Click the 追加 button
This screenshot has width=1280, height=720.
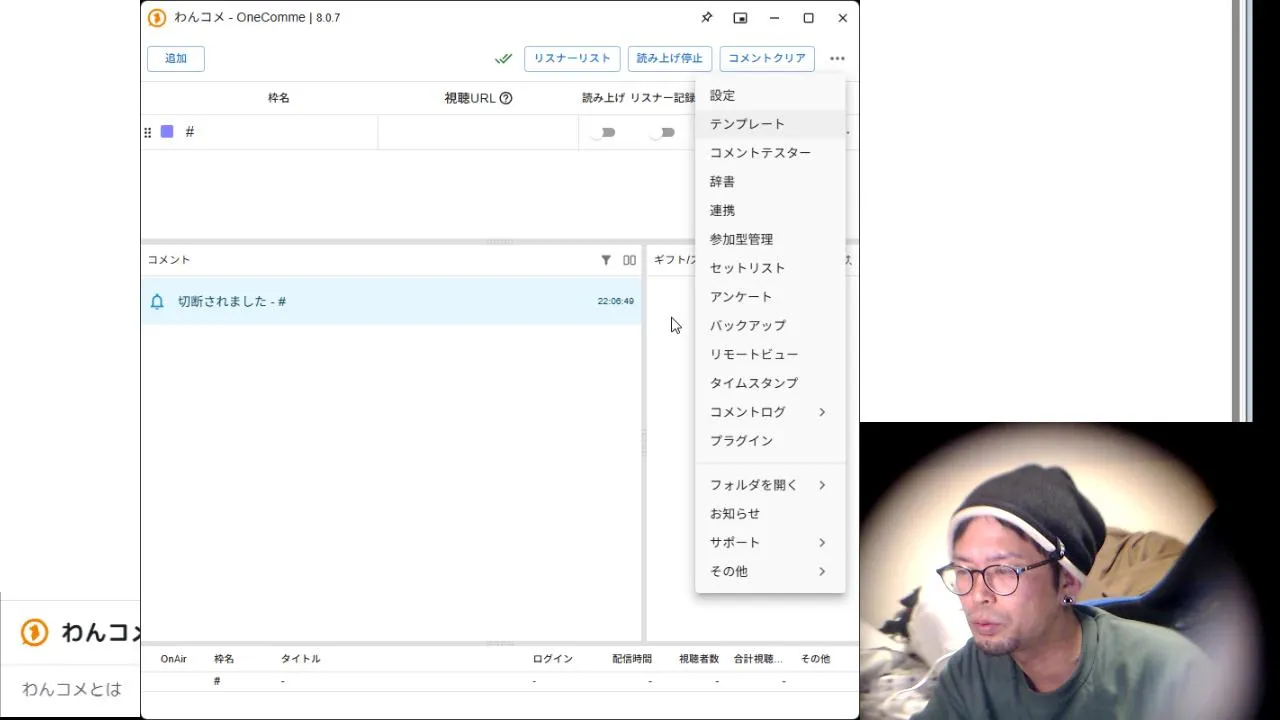(x=176, y=58)
